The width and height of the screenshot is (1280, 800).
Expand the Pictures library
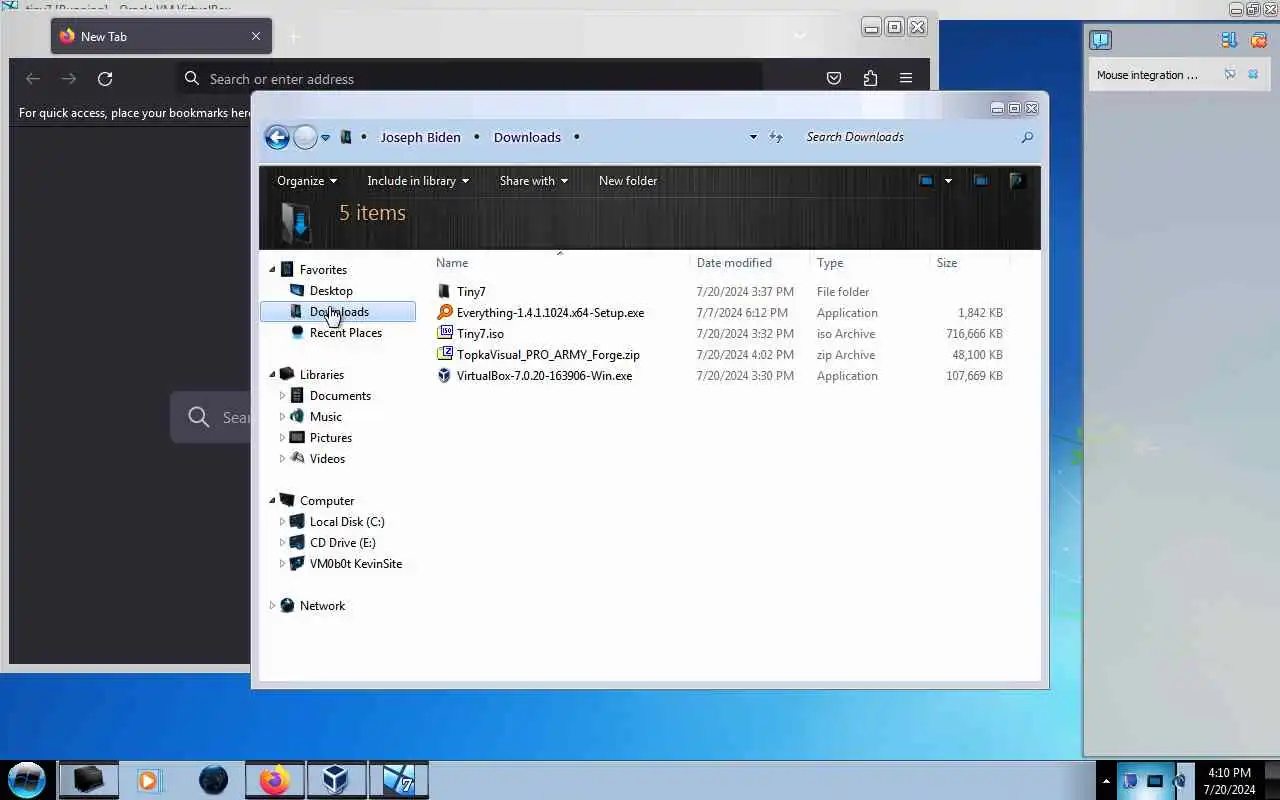pos(282,438)
